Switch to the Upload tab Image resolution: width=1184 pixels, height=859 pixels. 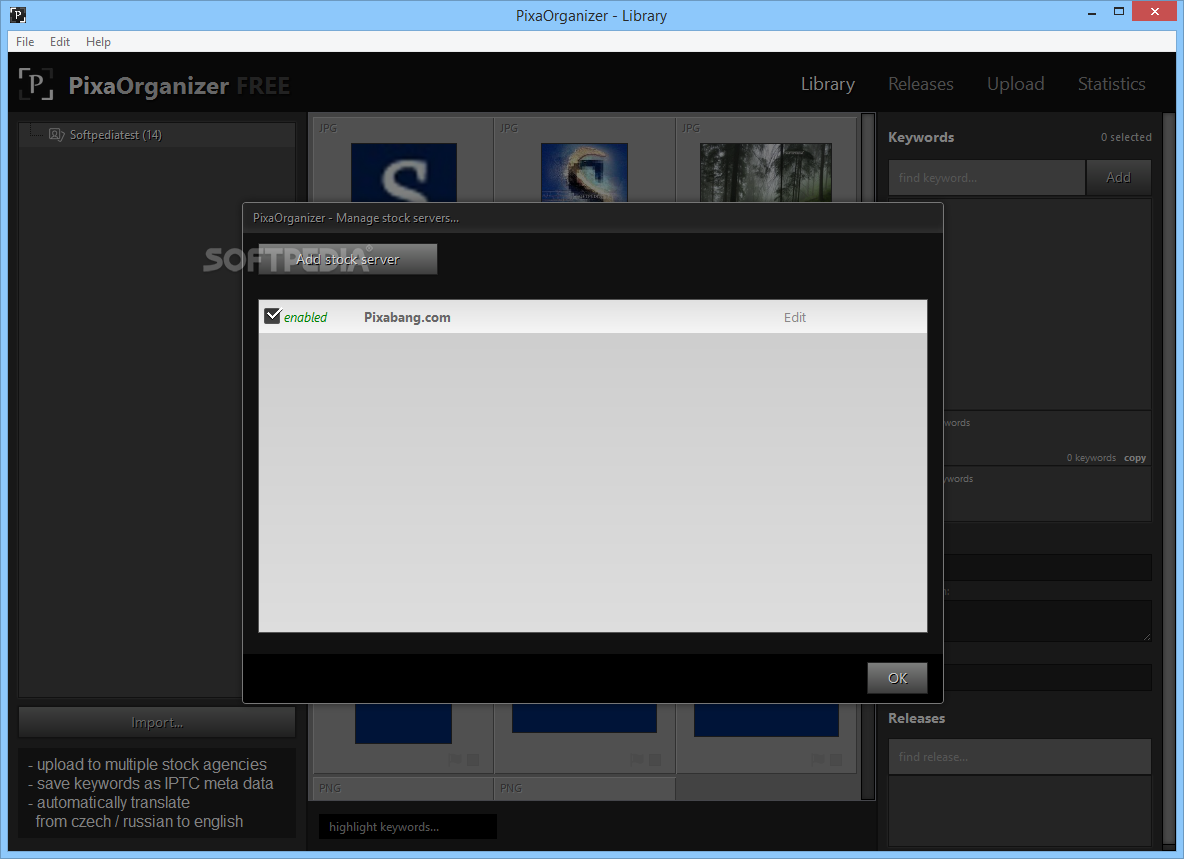(1016, 84)
